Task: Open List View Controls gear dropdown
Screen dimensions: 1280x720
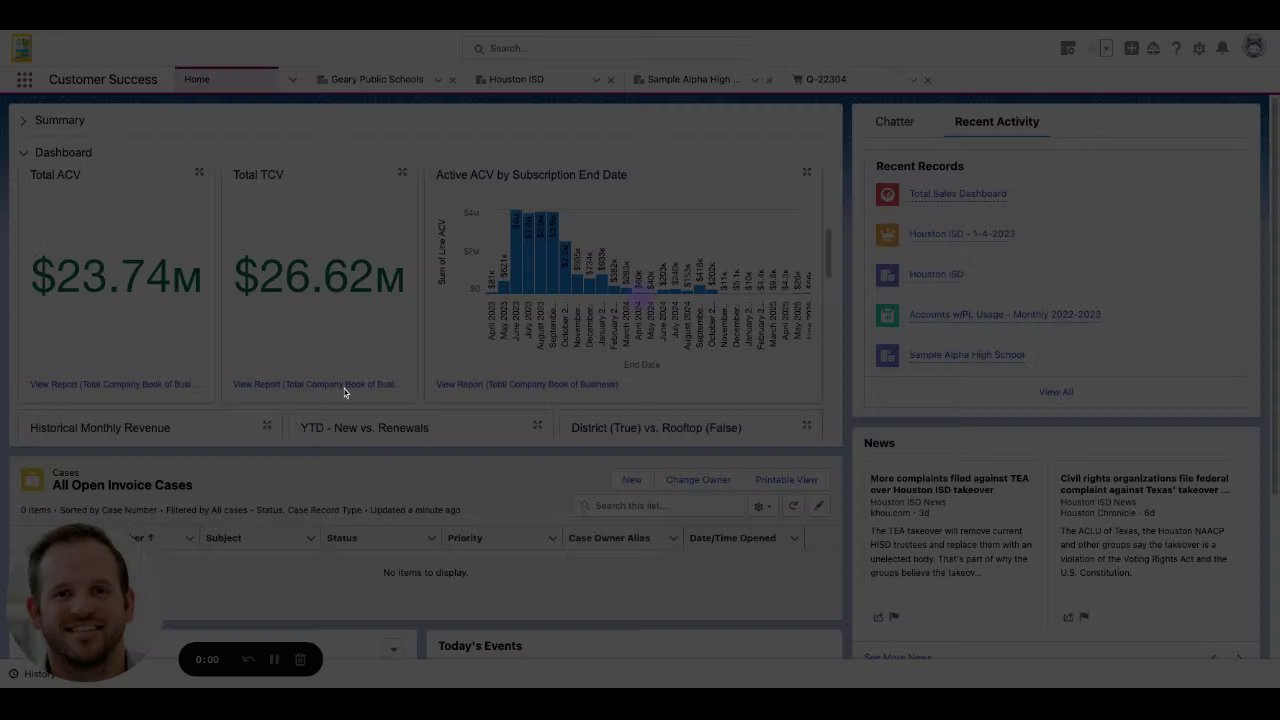Action: tap(762, 506)
